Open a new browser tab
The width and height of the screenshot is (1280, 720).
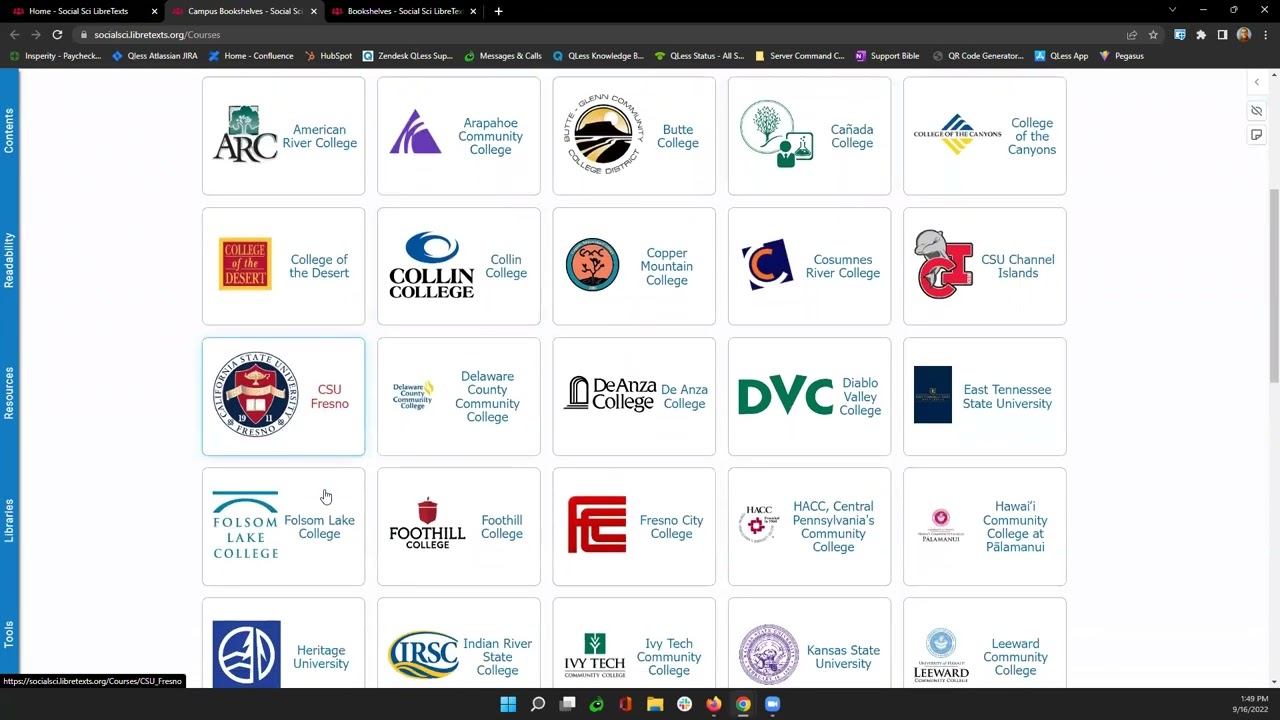pos(498,11)
